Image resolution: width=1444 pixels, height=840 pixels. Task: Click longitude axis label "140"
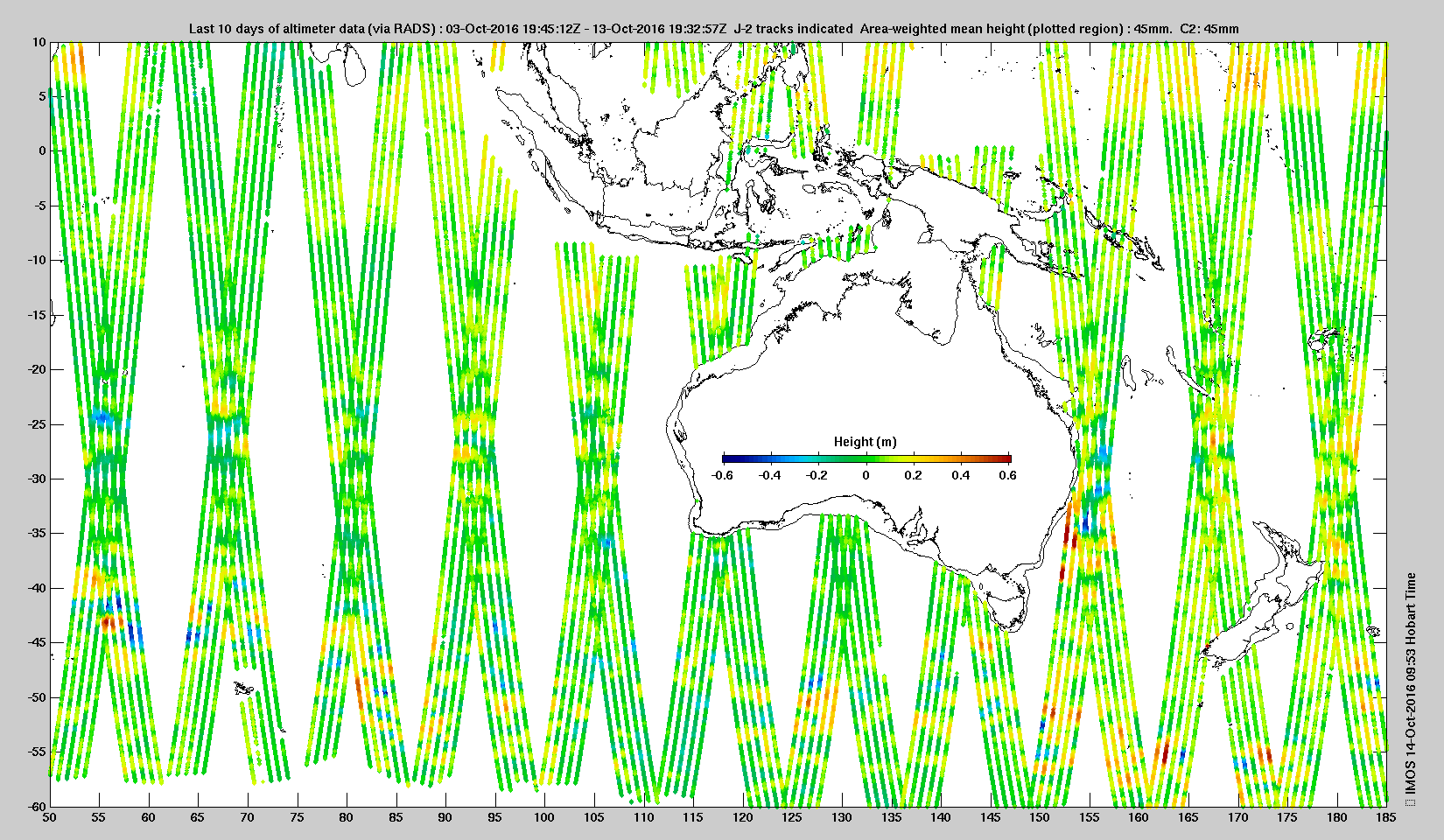(941, 817)
